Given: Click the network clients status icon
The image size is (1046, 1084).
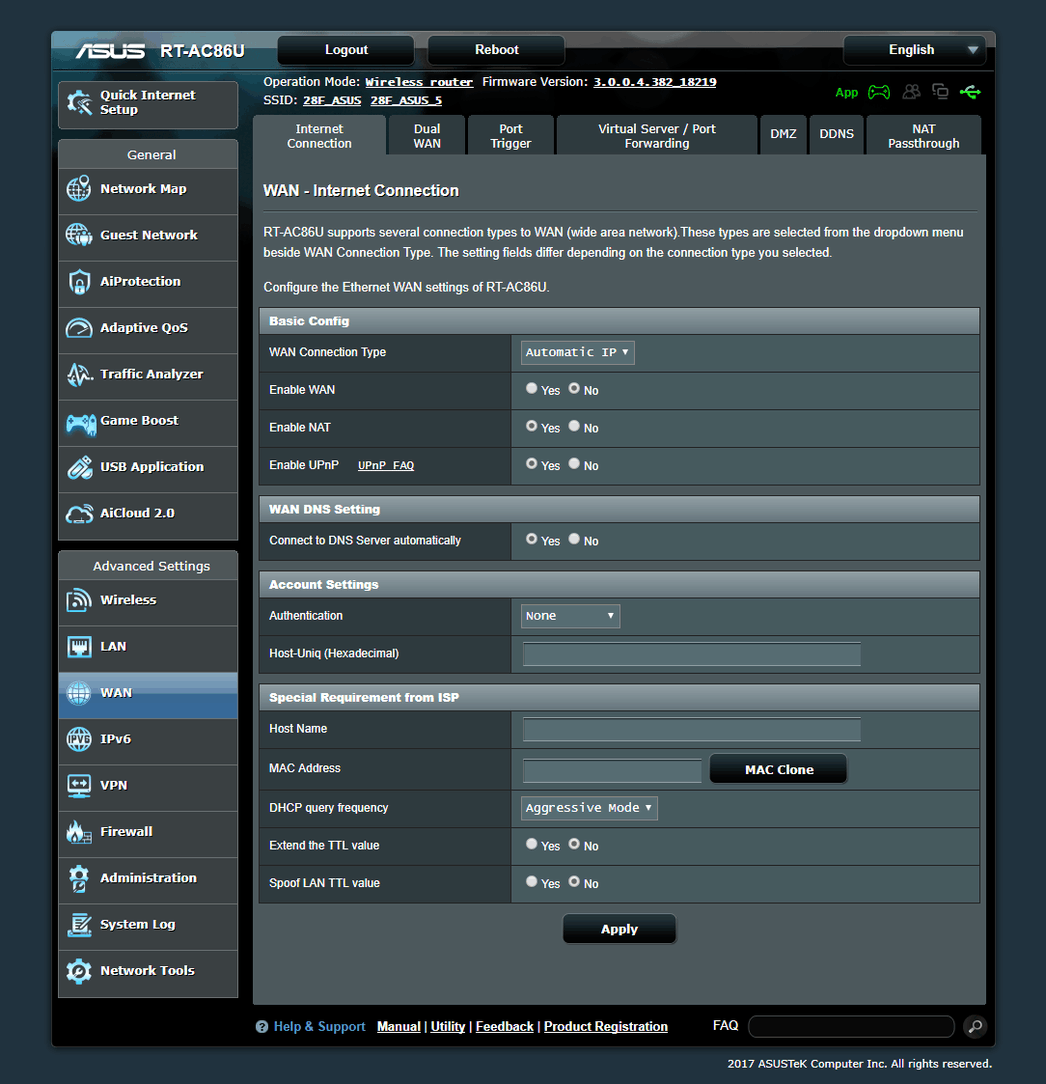Looking at the screenshot, I should [x=940, y=91].
